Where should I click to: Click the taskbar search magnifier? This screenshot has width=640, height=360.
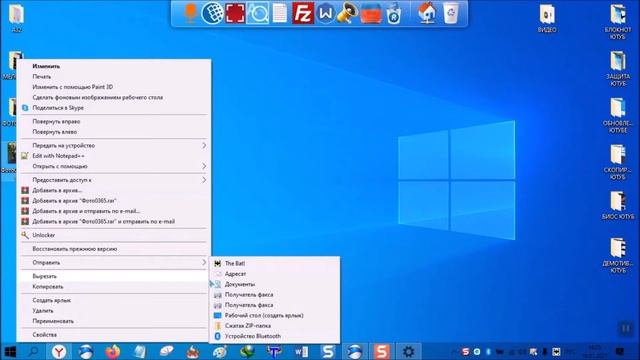pos(33,351)
